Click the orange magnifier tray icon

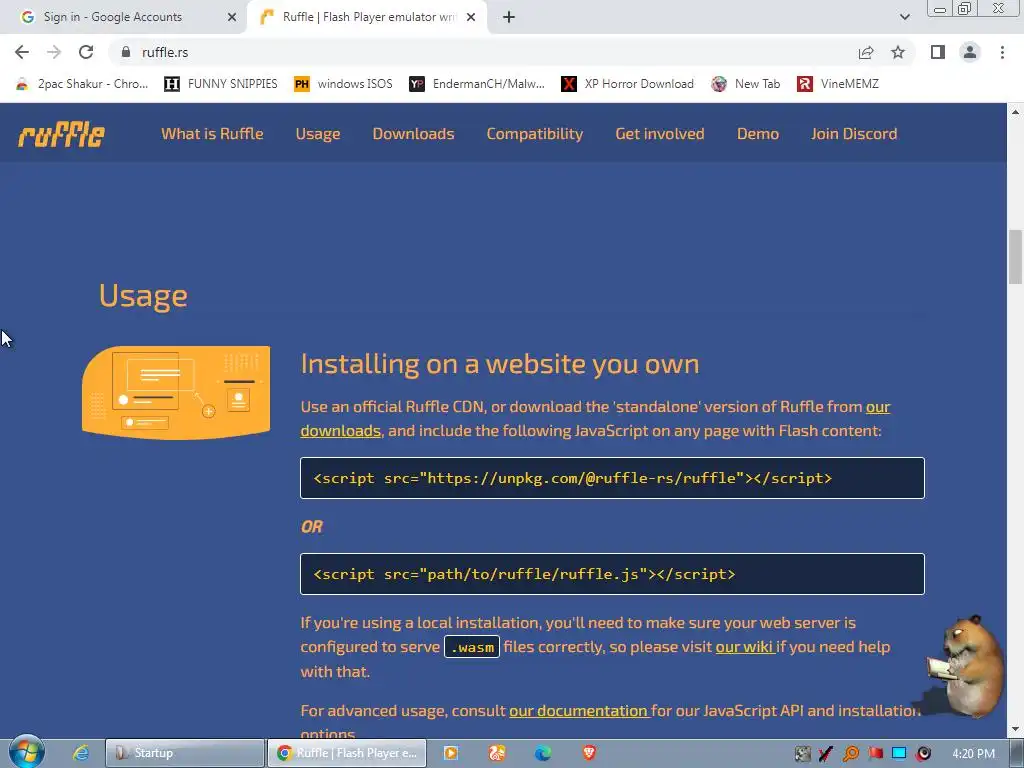851,754
